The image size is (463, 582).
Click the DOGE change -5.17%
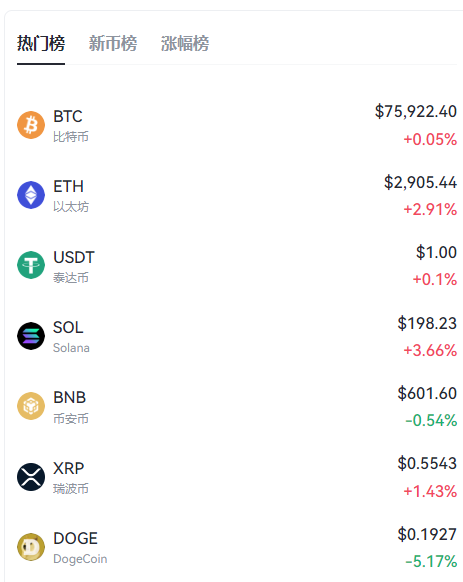click(431, 561)
